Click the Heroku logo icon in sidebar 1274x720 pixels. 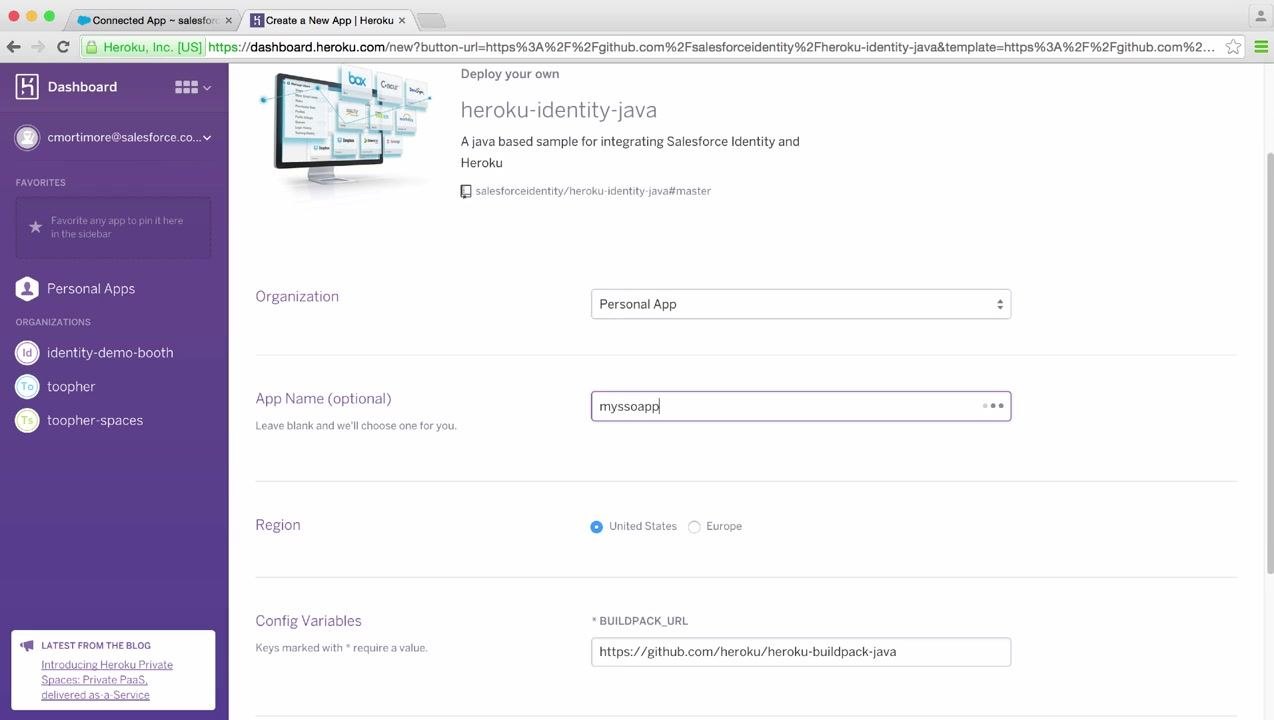click(x=27, y=87)
